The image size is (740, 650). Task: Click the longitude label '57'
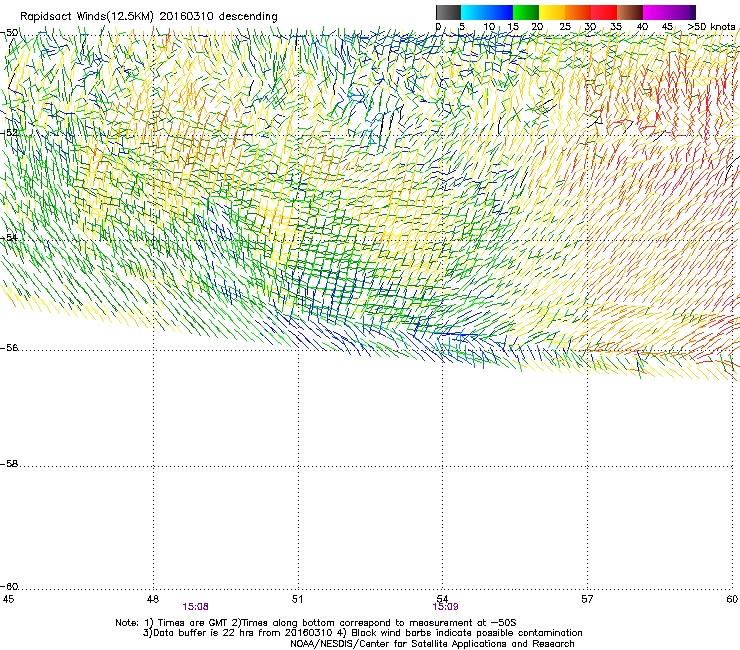click(587, 599)
